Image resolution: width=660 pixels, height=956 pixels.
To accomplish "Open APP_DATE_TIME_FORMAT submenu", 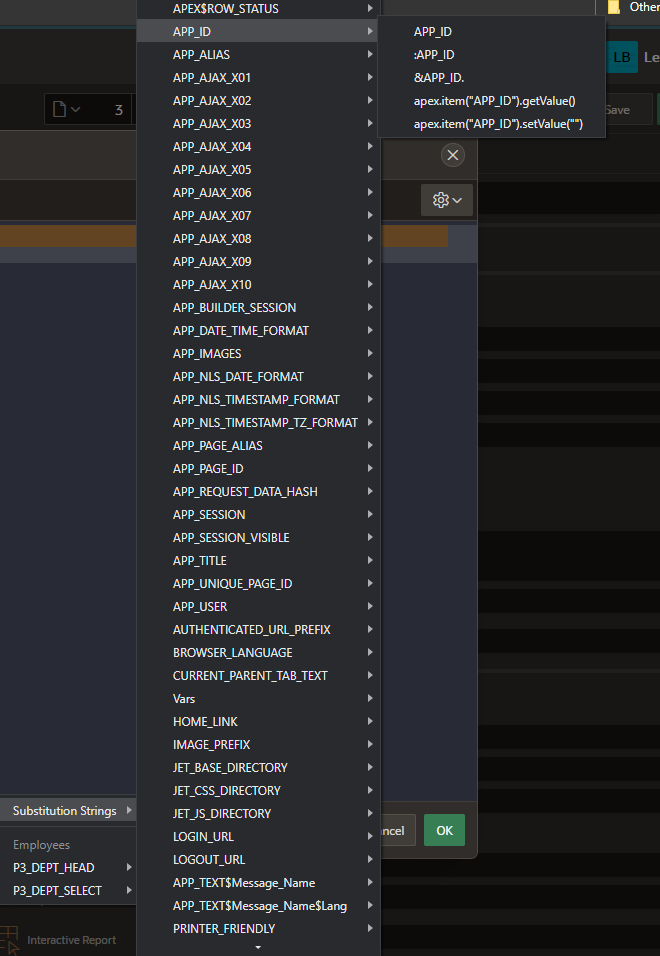I will coord(258,331).
